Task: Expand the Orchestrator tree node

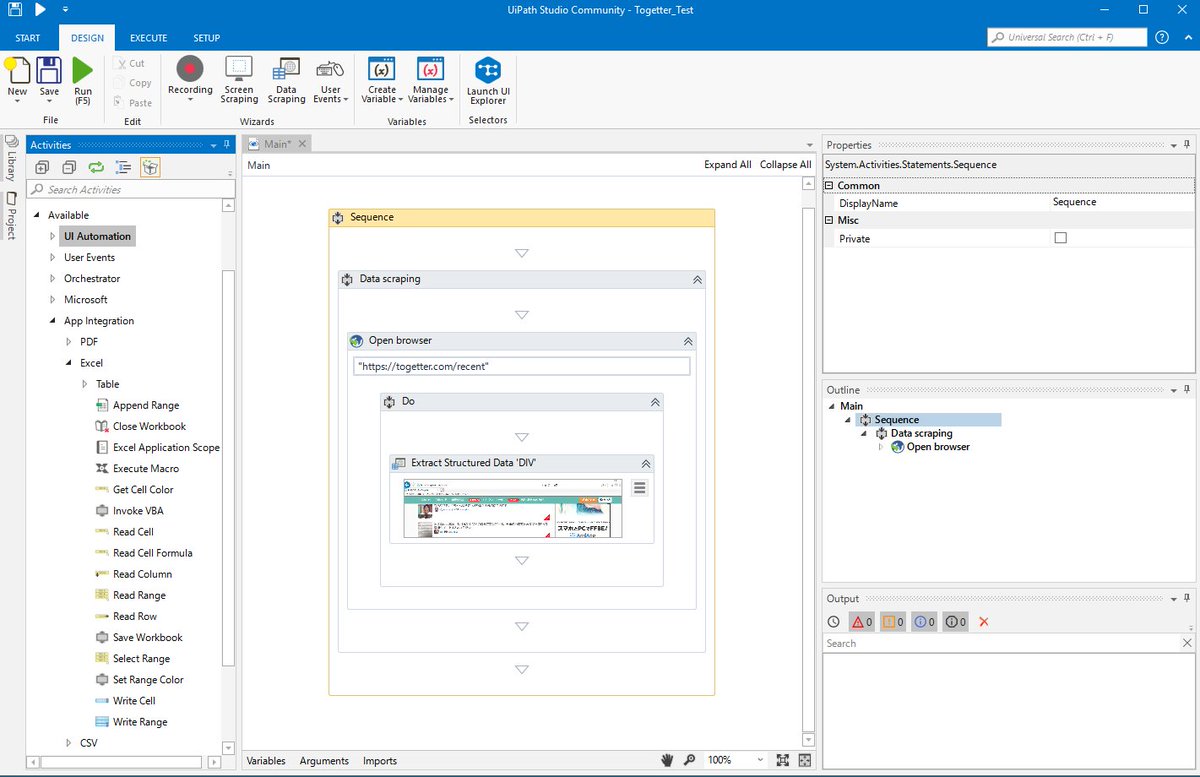Action: coord(53,279)
